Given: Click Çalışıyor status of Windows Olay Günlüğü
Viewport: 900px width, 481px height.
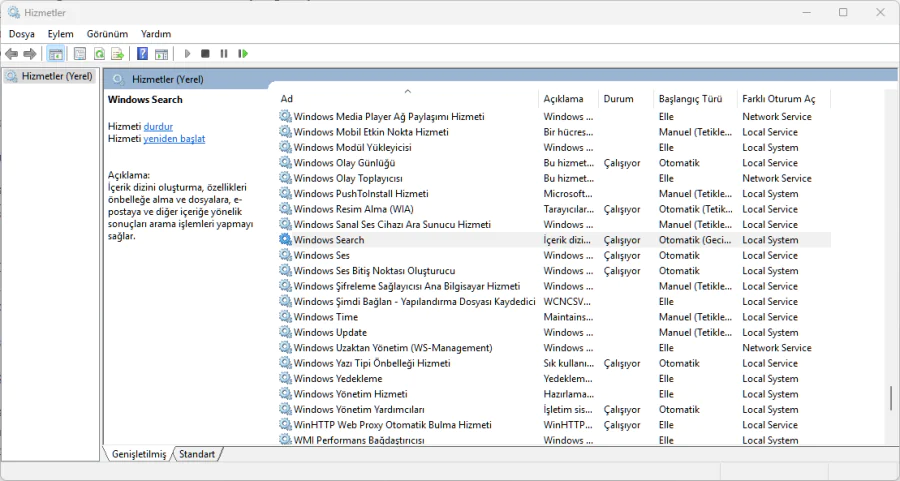Looking at the screenshot, I should (622, 163).
